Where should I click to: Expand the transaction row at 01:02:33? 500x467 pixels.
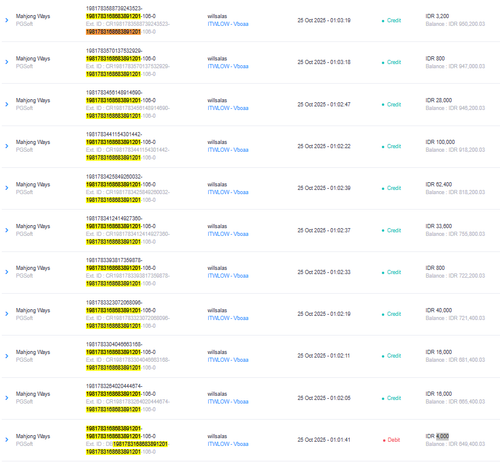7,272
